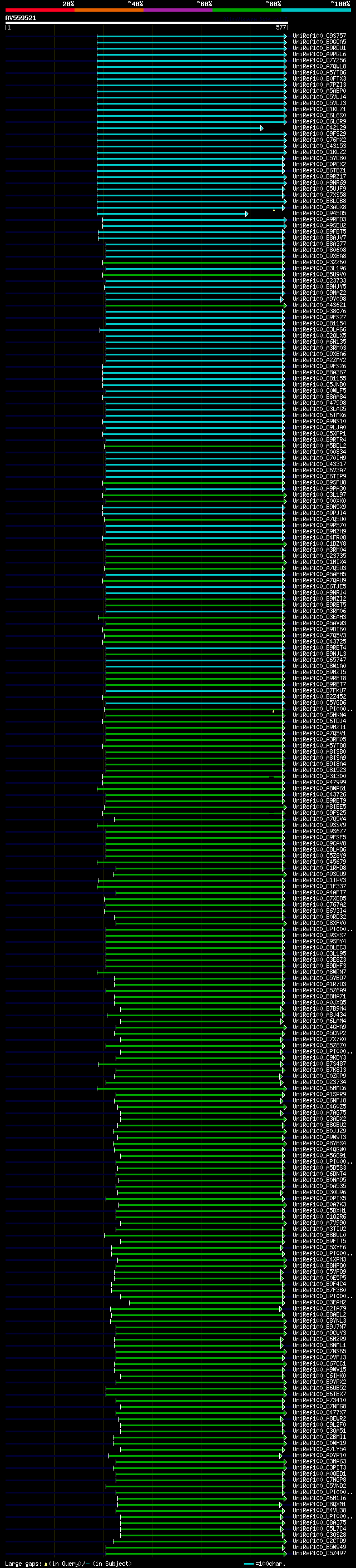Click hit label UniRef100_Q67QC1
Image resolution: width=356 pixels, height=1568 pixels.
coord(319,1363)
